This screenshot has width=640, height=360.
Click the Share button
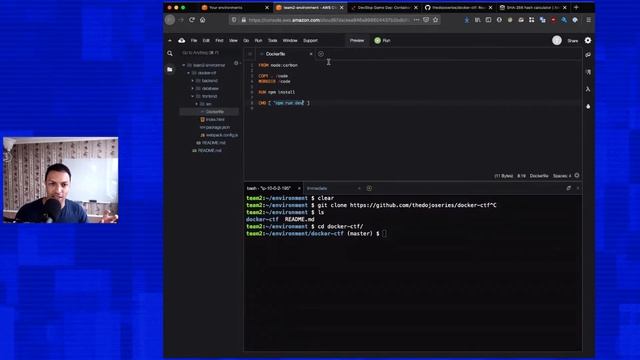pos(573,40)
